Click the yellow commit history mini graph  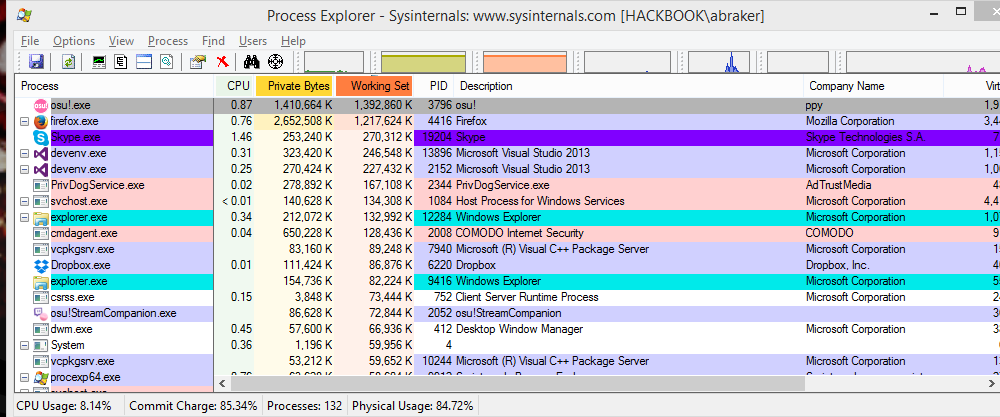coord(425,62)
